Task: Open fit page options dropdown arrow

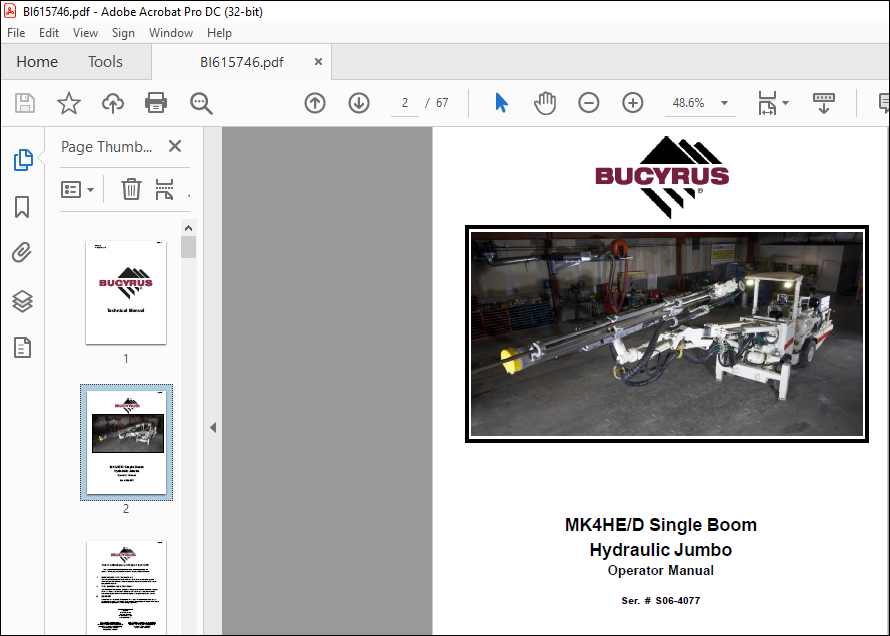Action: click(786, 103)
